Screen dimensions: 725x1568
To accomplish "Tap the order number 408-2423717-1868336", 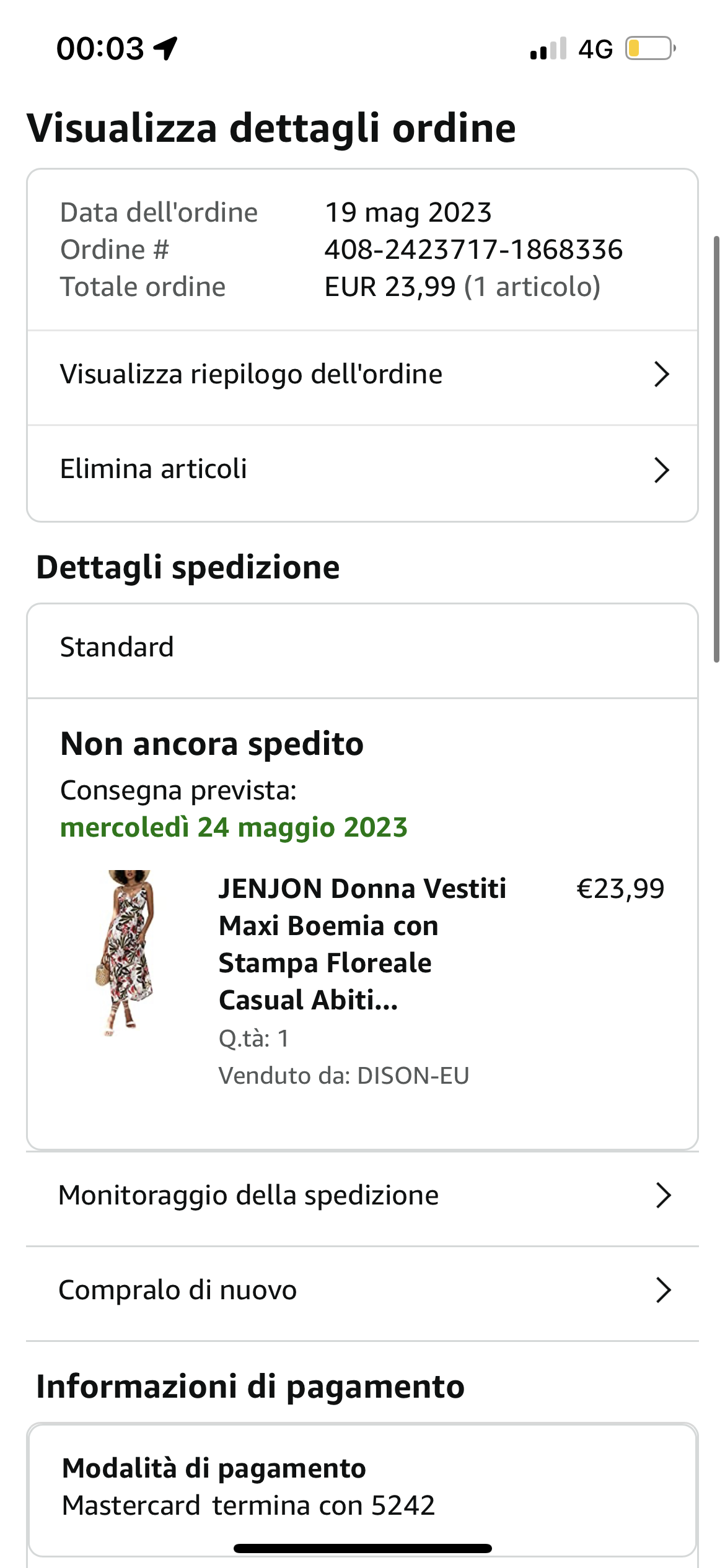I will (x=473, y=250).
